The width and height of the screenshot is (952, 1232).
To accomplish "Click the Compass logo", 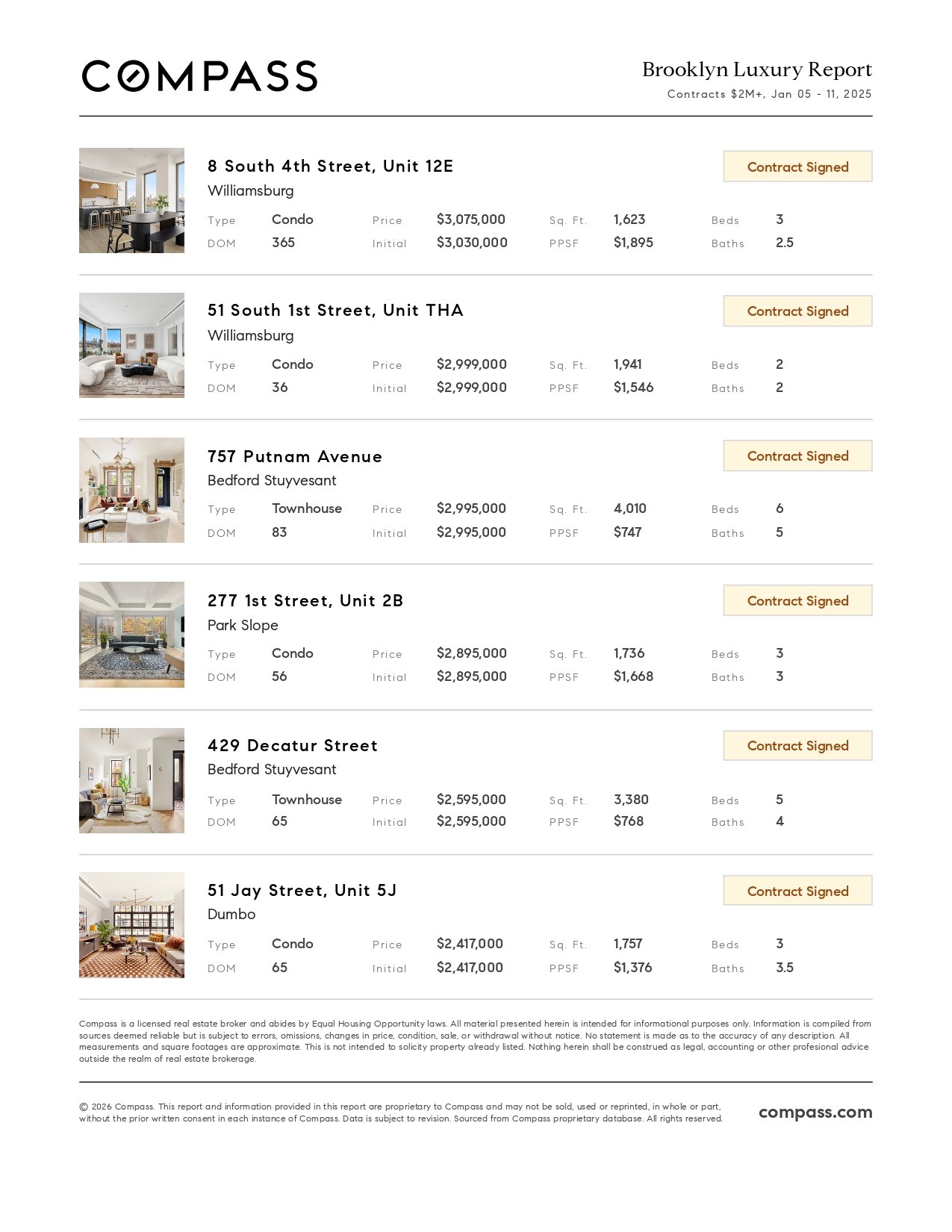I will click(199, 76).
